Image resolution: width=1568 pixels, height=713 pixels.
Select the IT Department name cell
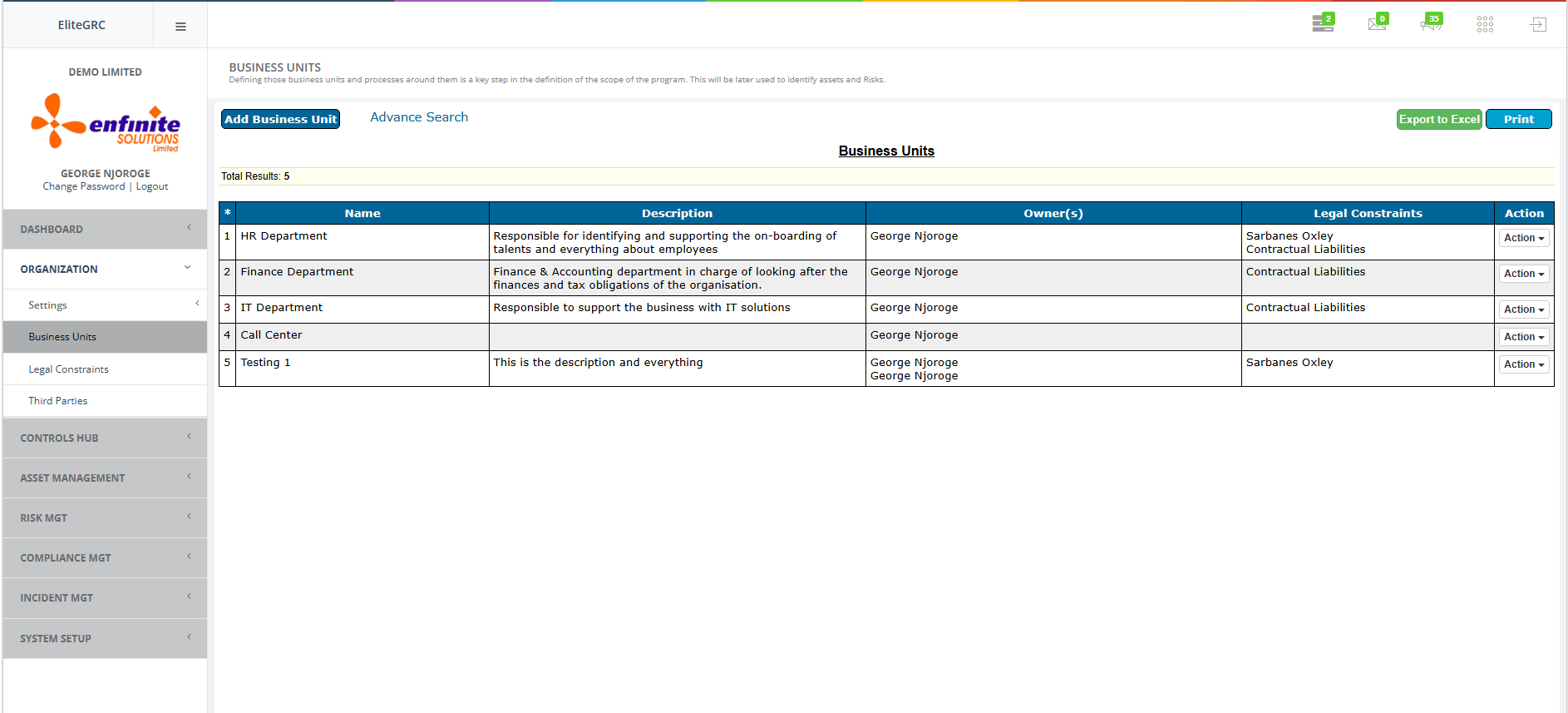pos(362,309)
